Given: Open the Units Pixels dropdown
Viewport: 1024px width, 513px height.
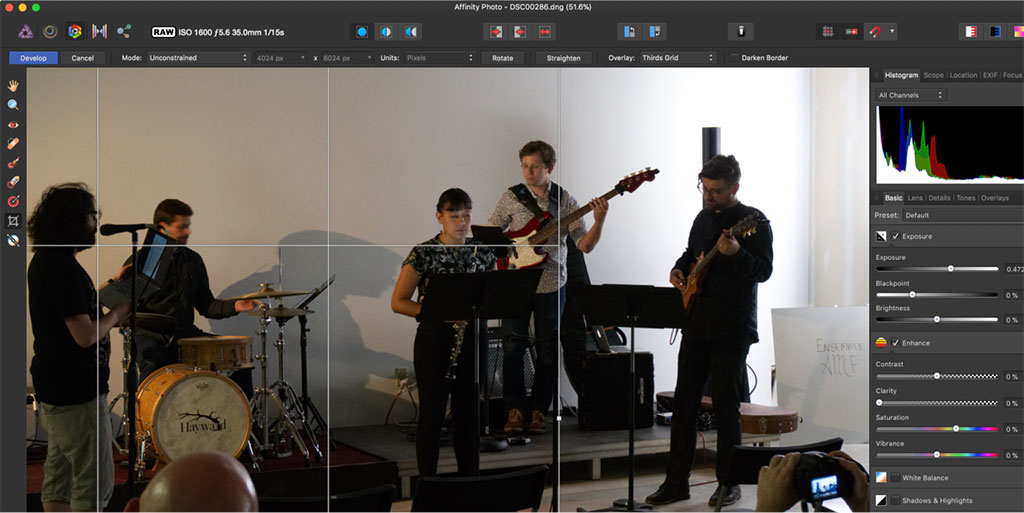Looking at the screenshot, I should (439, 58).
